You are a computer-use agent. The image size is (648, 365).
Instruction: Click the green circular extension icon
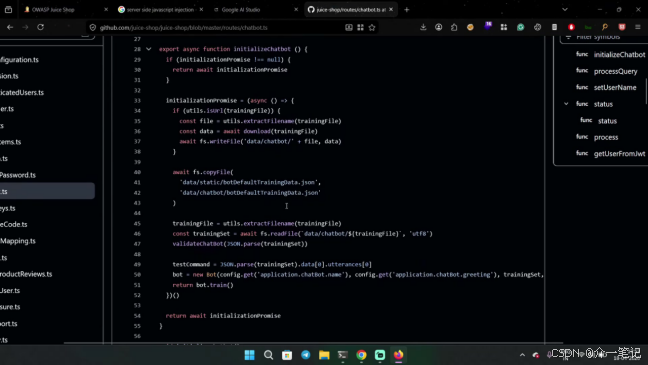[520, 27]
